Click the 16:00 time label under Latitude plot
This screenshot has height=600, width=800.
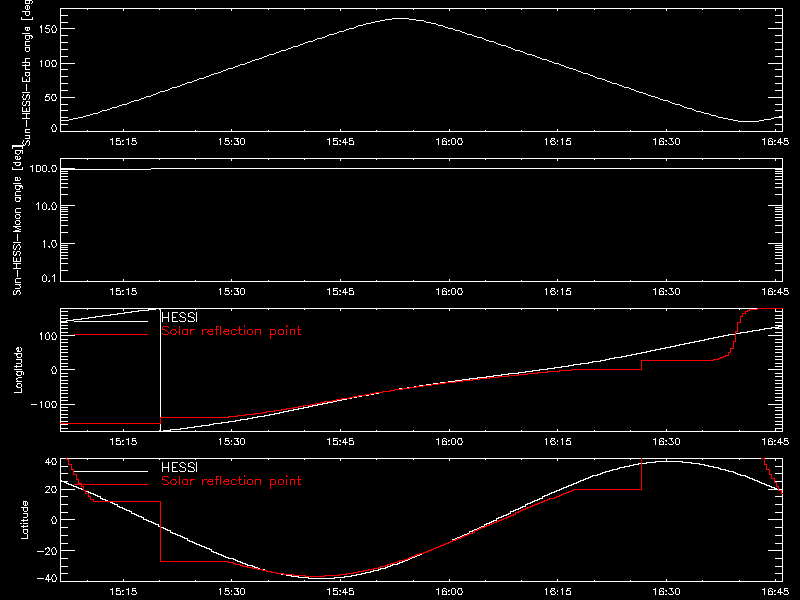[x=449, y=592]
